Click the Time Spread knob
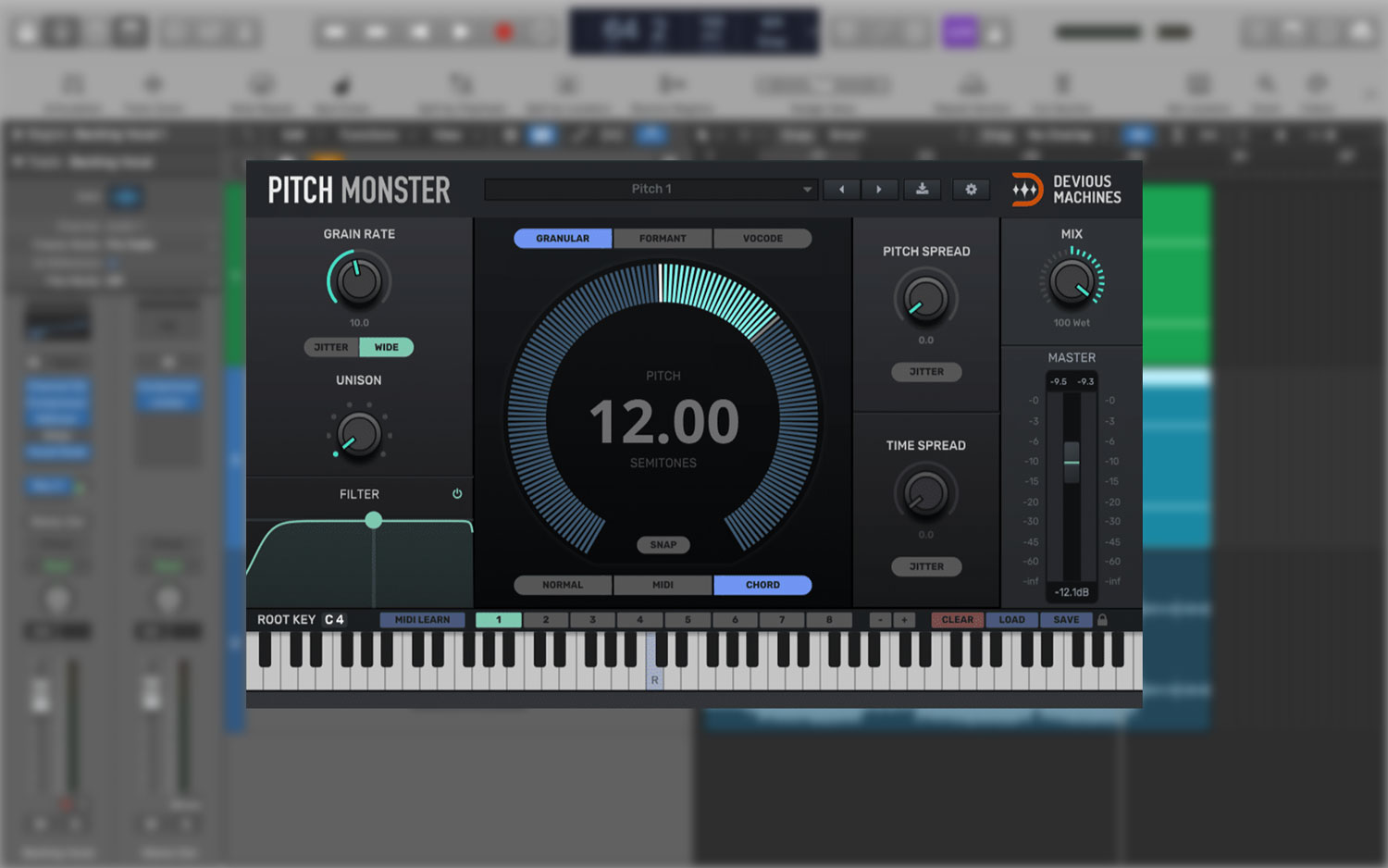 pyautogui.click(x=925, y=493)
